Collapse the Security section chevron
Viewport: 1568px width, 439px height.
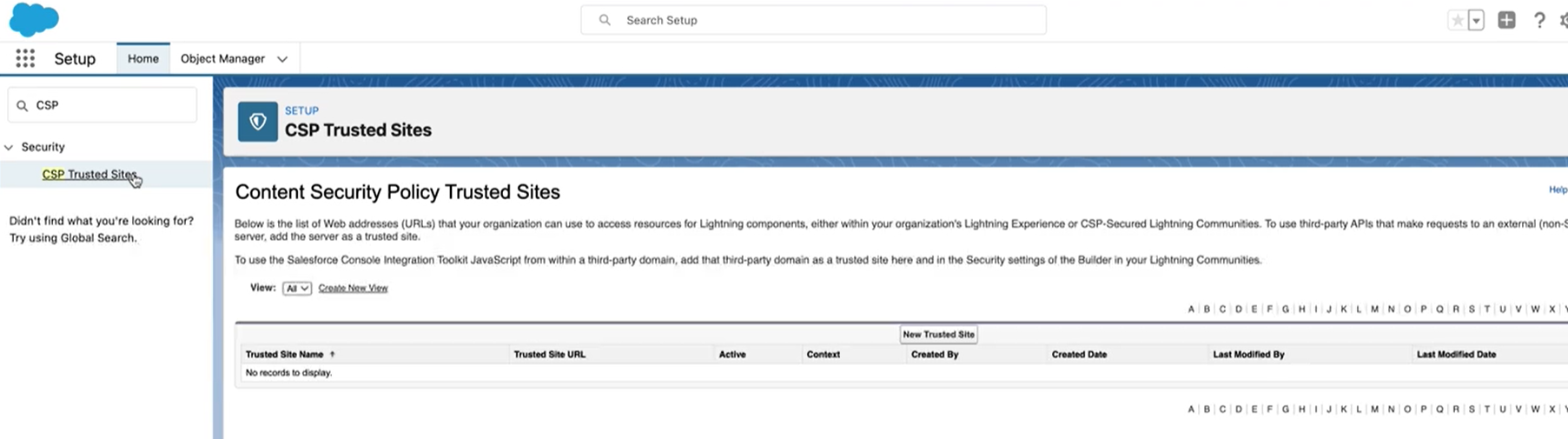point(9,148)
